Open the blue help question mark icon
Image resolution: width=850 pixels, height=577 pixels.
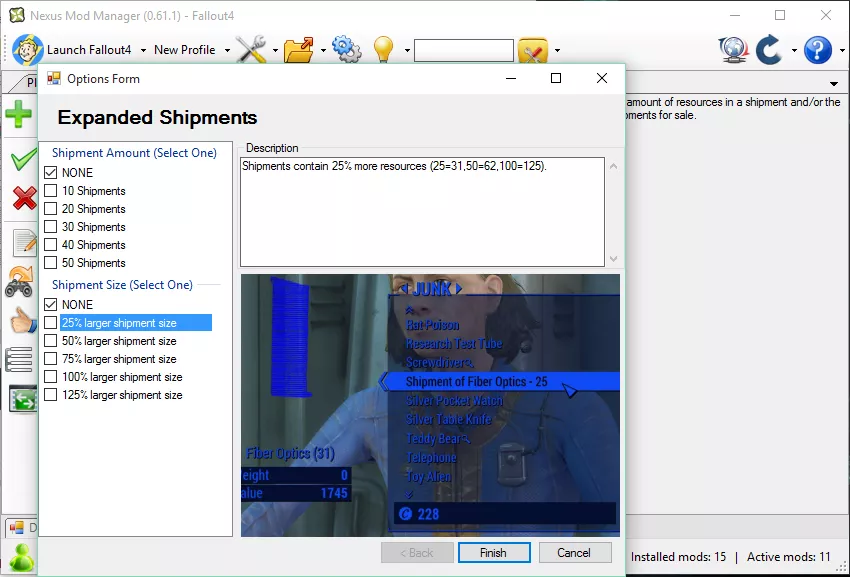tap(818, 50)
